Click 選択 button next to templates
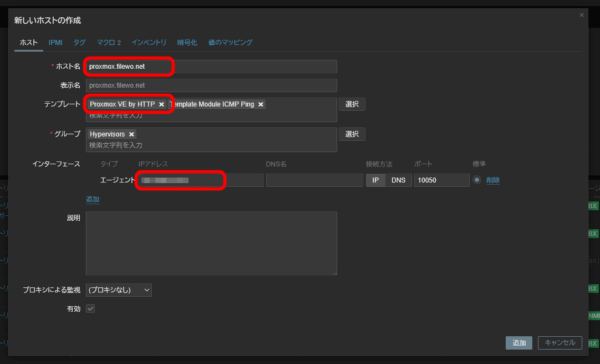 coord(352,104)
